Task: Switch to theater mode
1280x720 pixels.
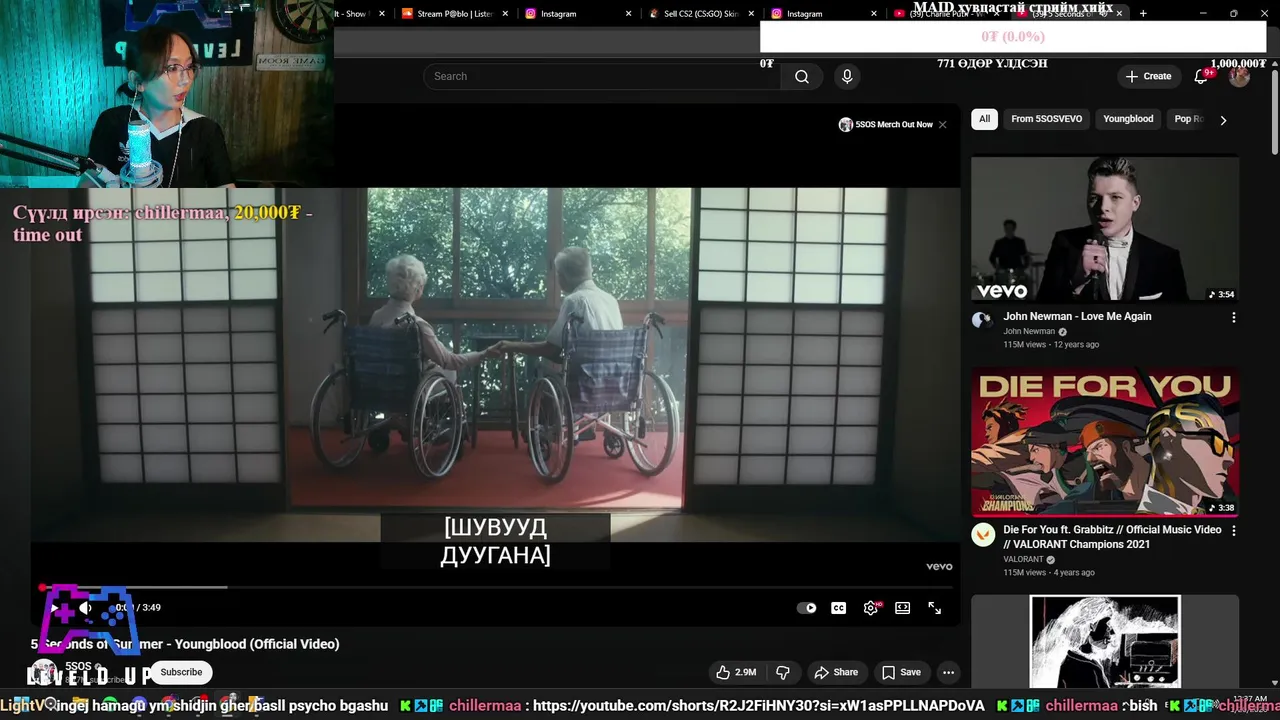Action: 902,608
